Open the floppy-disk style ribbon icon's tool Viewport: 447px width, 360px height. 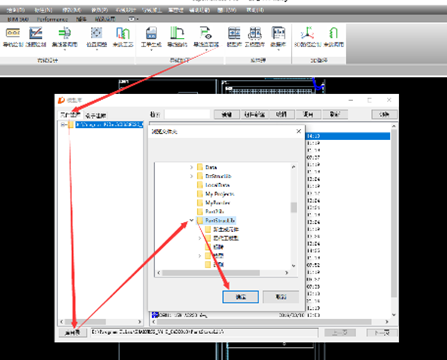[151, 33]
